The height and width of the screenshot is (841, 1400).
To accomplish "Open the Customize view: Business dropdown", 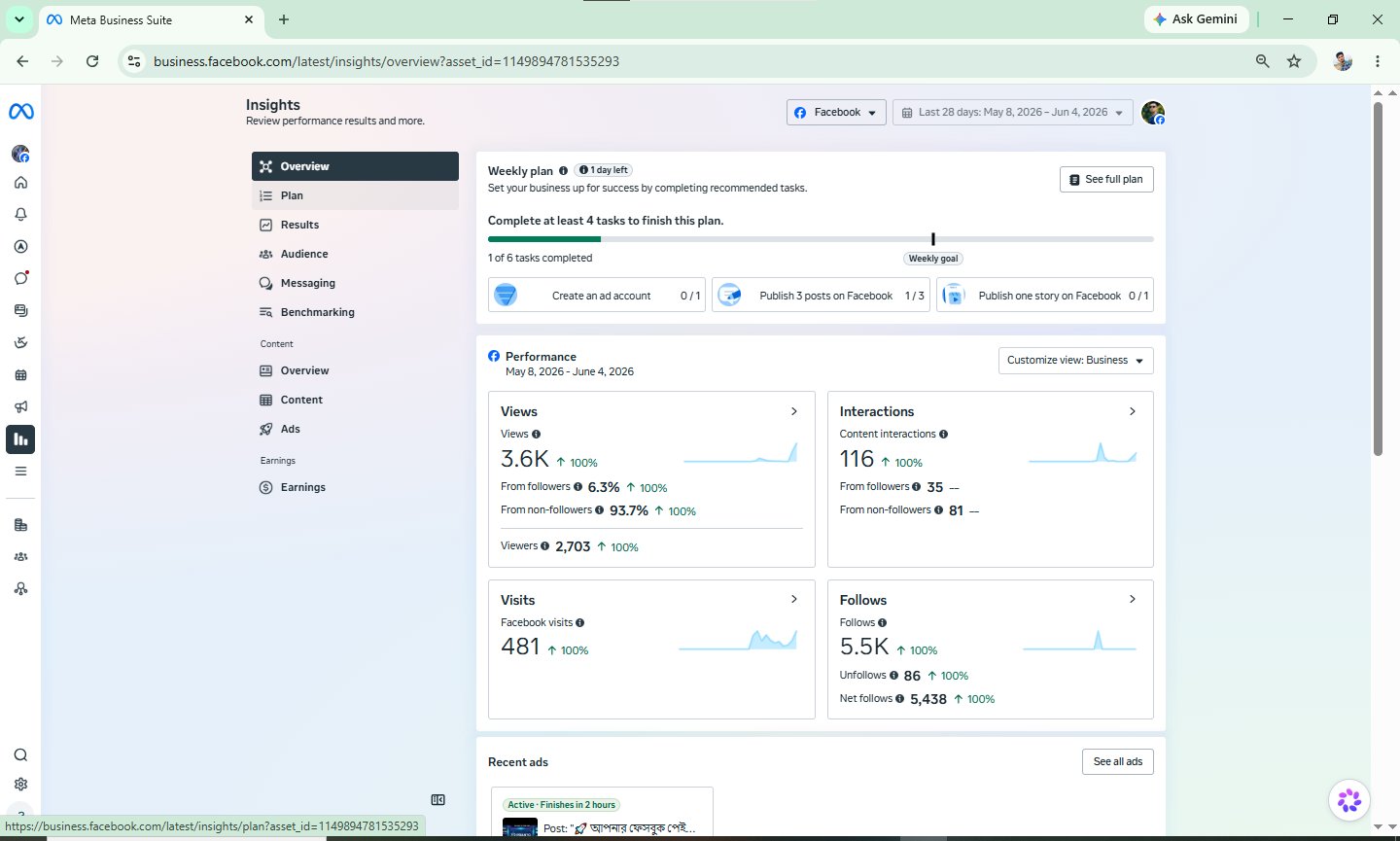I will (1075, 361).
